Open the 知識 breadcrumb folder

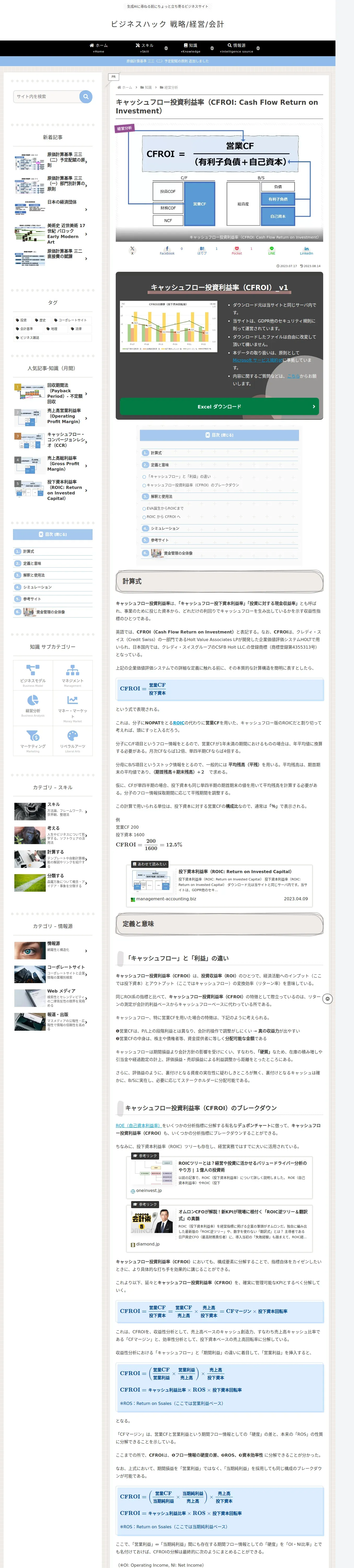pyautogui.click(x=146, y=87)
